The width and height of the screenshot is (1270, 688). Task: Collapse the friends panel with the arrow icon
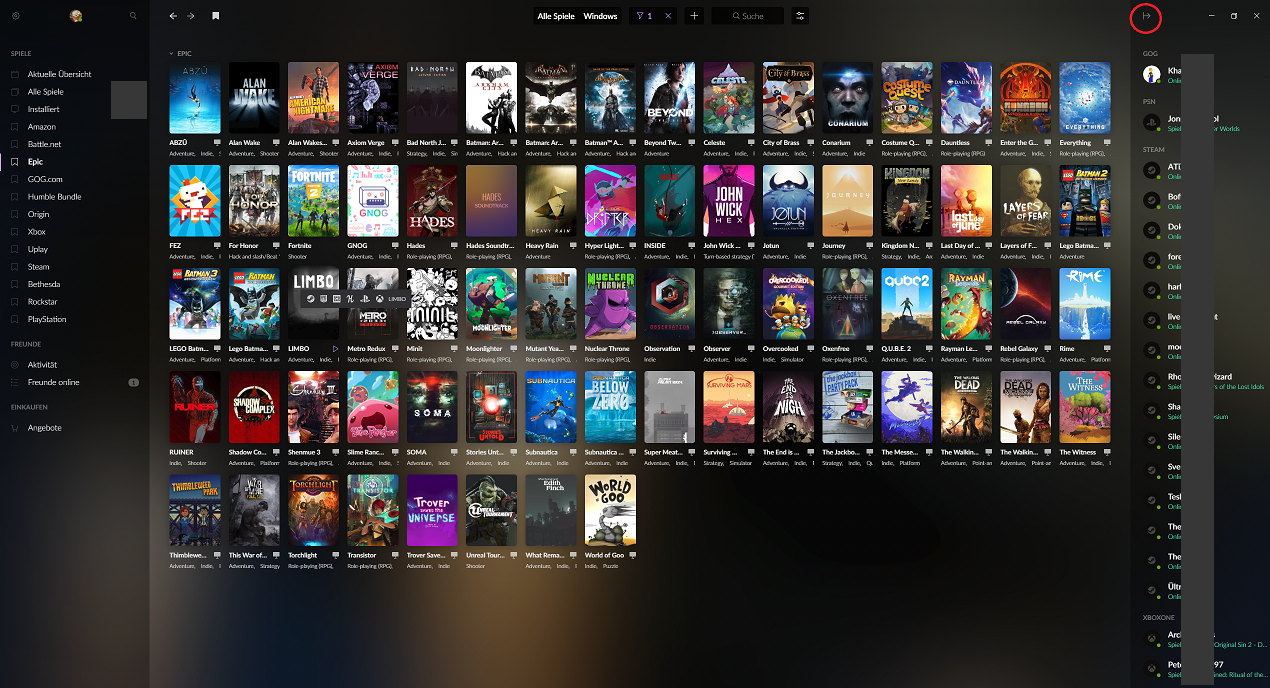pyautogui.click(x=1146, y=16)
